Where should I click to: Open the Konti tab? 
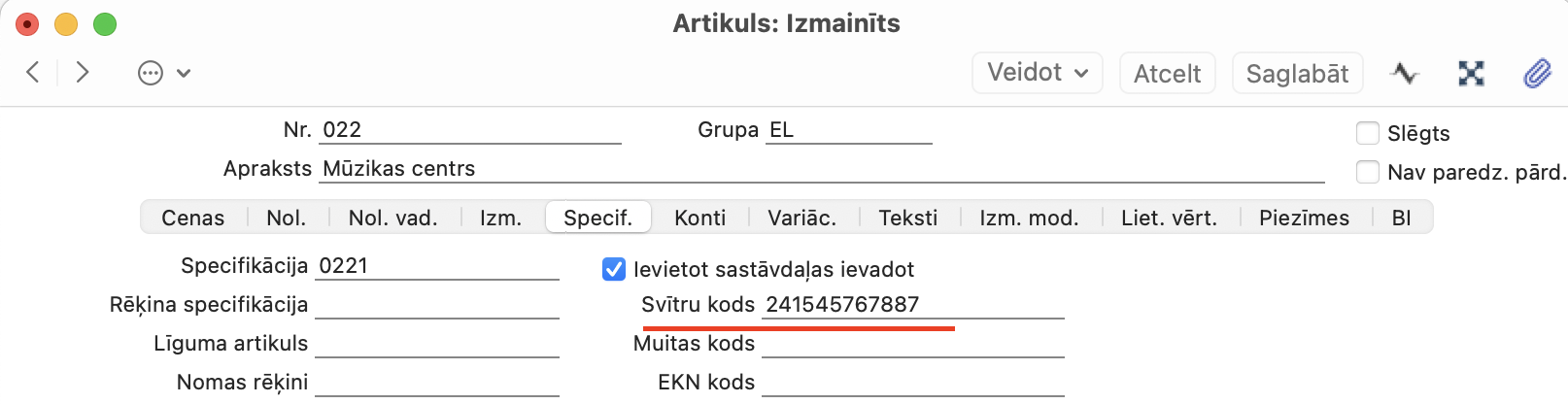click(700, 218)
